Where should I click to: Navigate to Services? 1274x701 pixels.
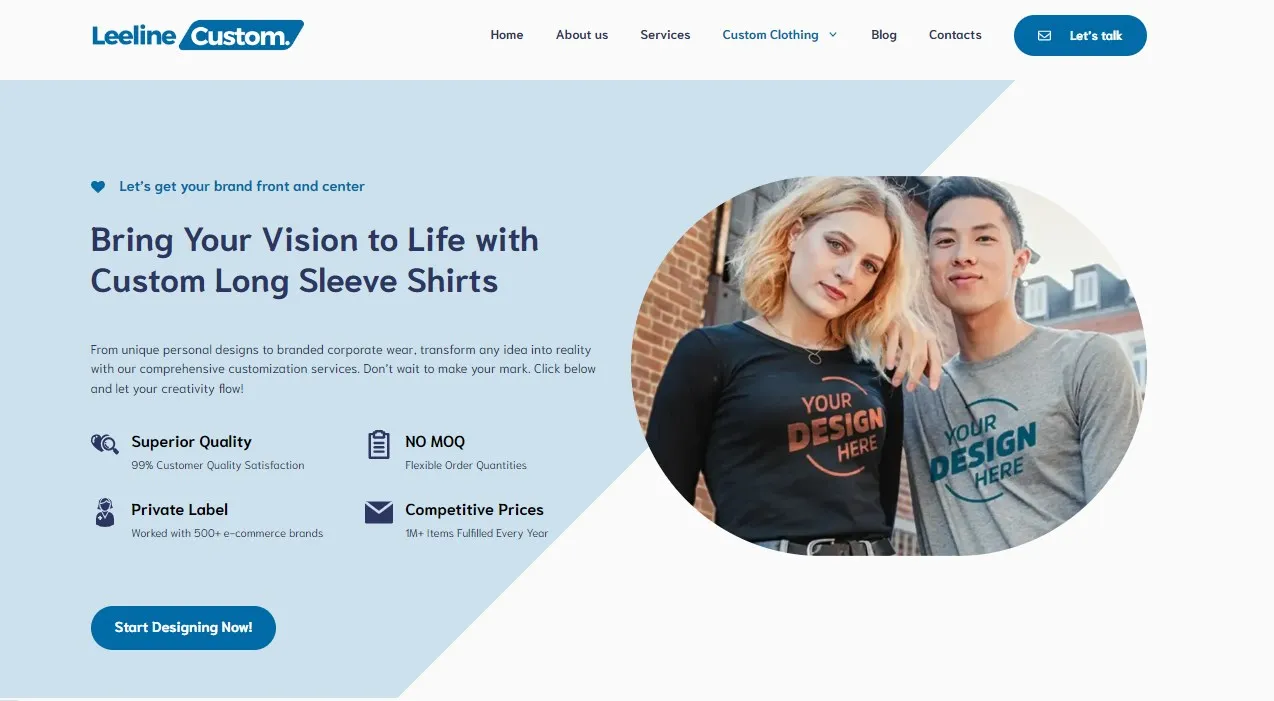[665, 35]
